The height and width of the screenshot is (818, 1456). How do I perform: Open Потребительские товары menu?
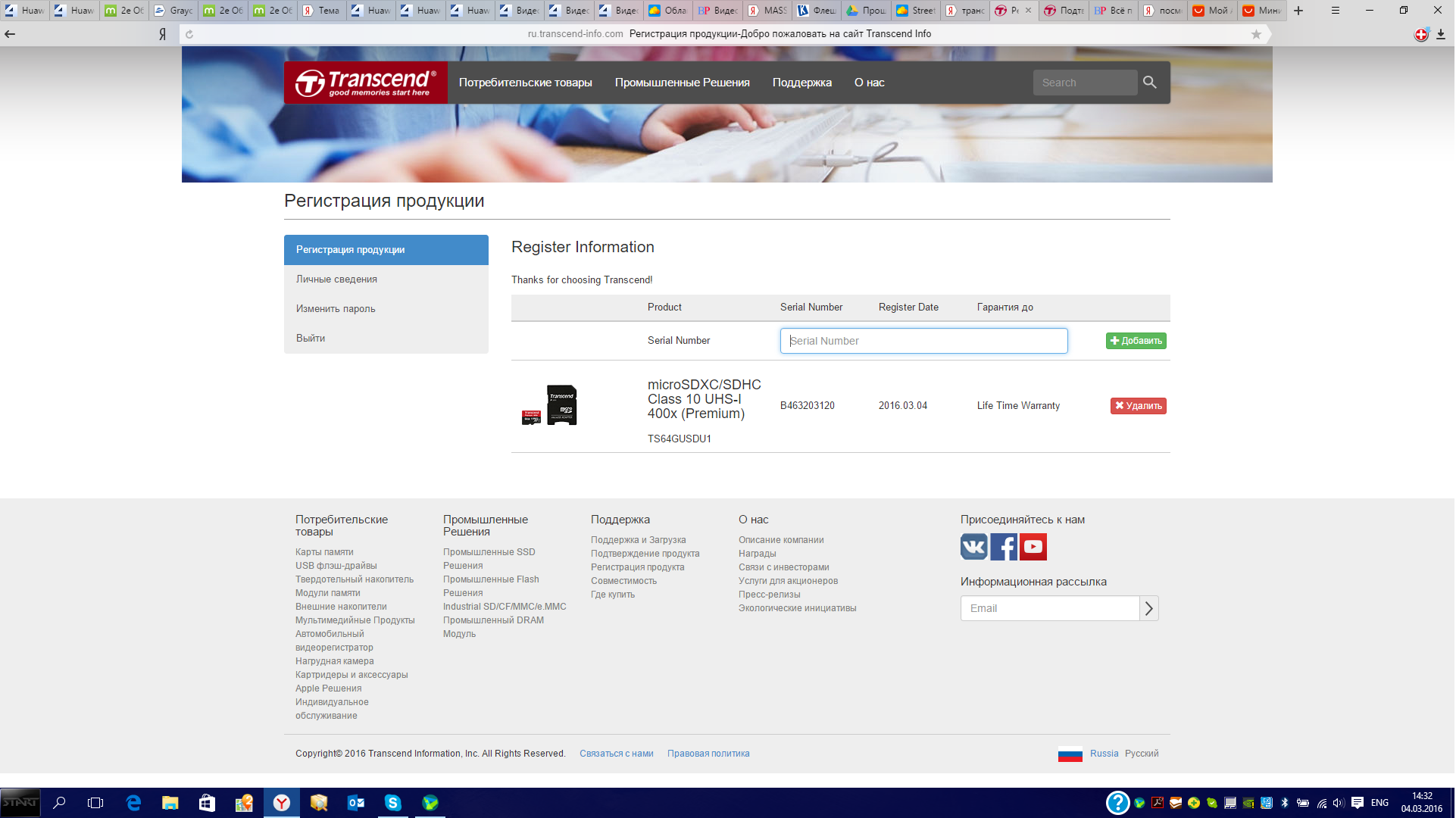525,83
